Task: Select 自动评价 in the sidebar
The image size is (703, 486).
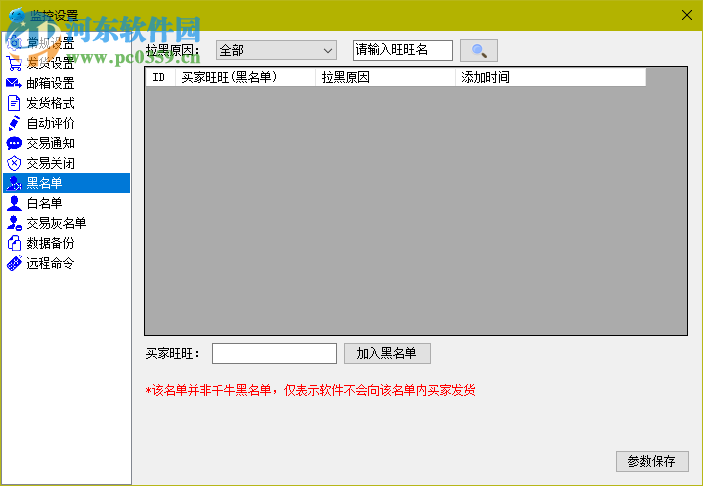Action: (x=66, y=123)
